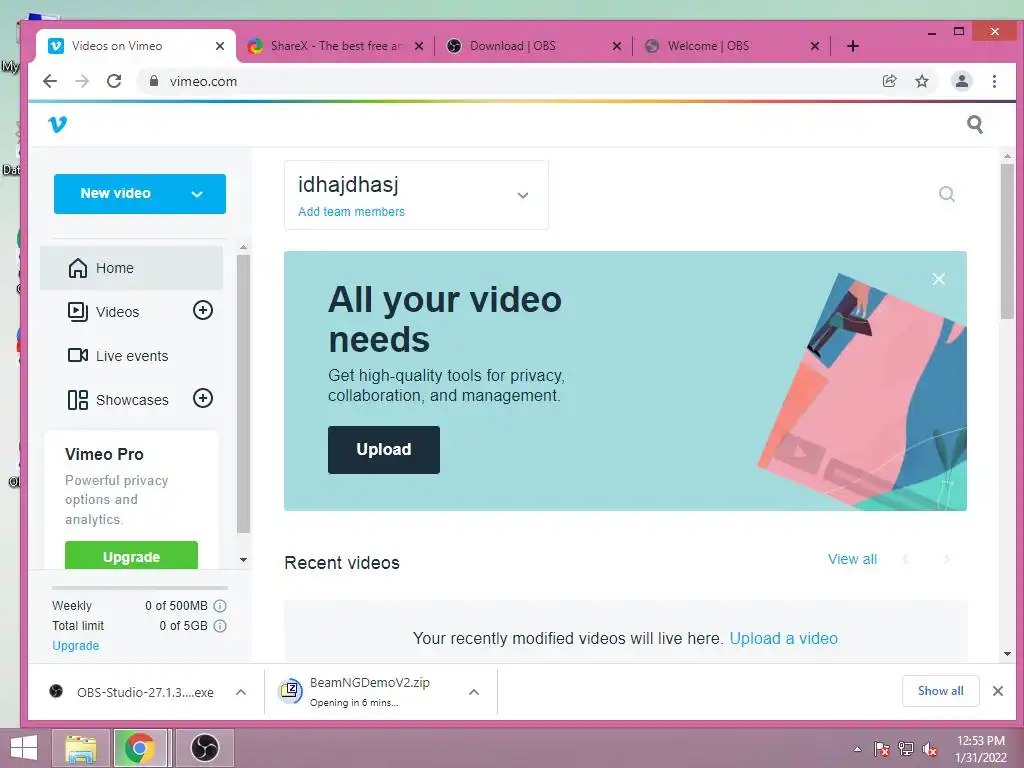The image size is (1024, 768).
Task: Click the Upload a video link
Action: (784, 638)
